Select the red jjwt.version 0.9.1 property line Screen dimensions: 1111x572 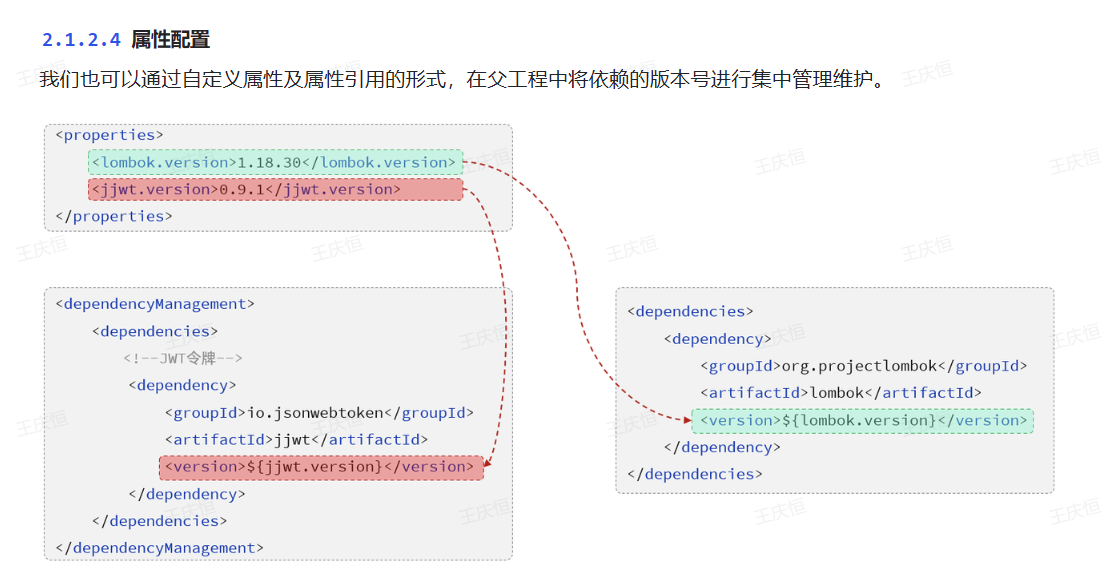click(x=275, y=189)
